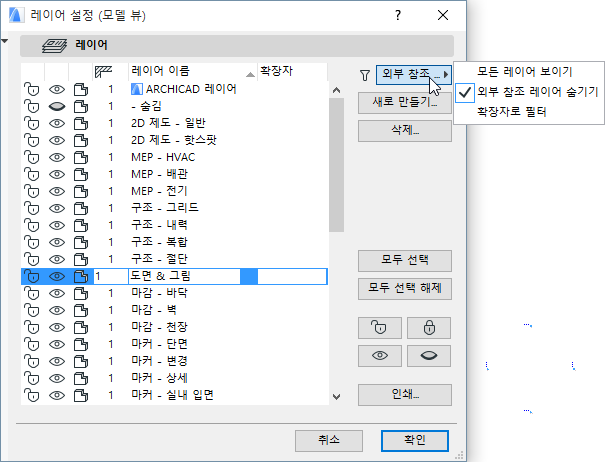Toggle visibility eye of ARCHICAD 레이어

[x=57, y=89]
